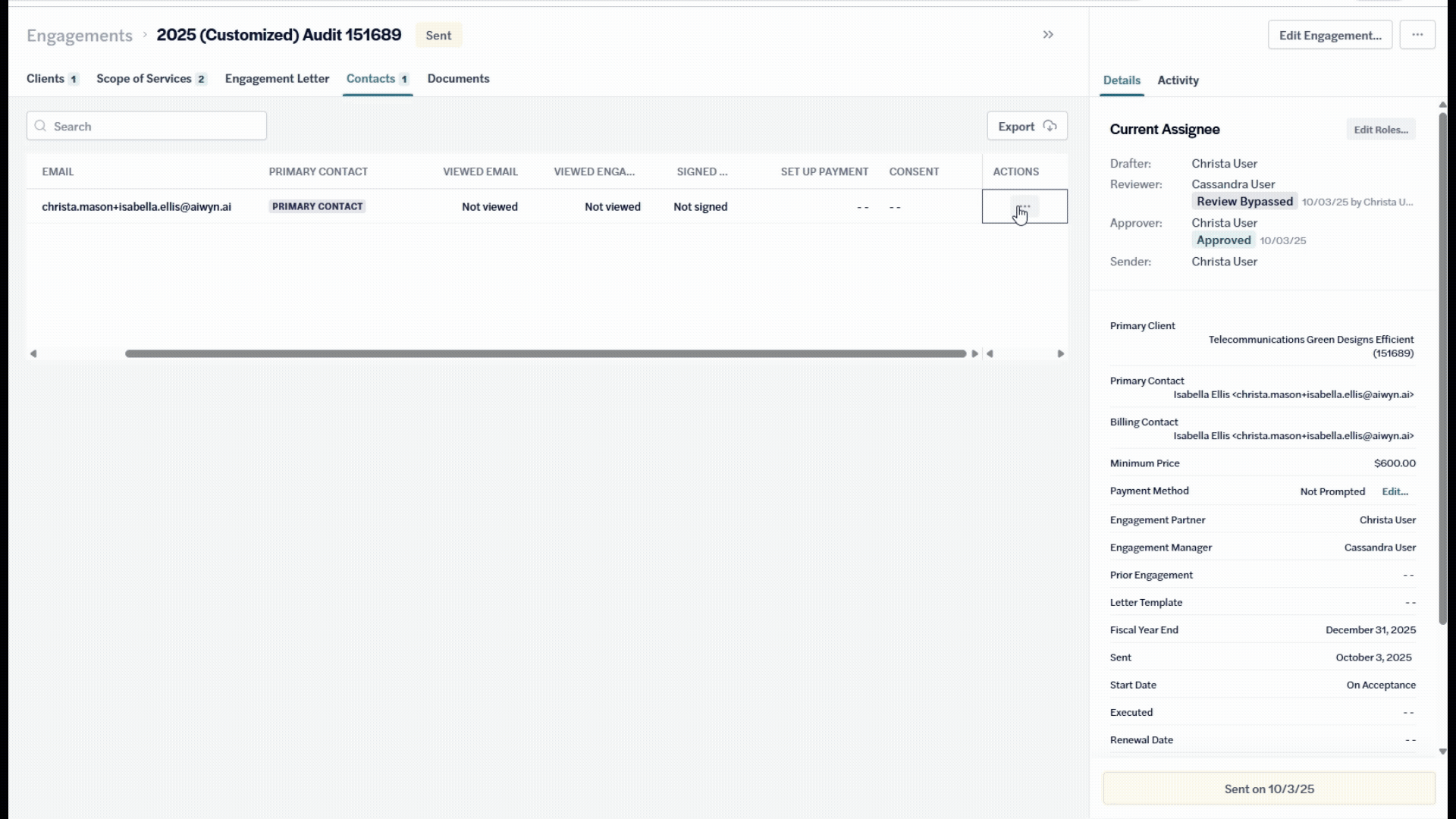Focus the contacts Search field
This screenshot has width=1456, height=819.
click(x=146, y=126)
